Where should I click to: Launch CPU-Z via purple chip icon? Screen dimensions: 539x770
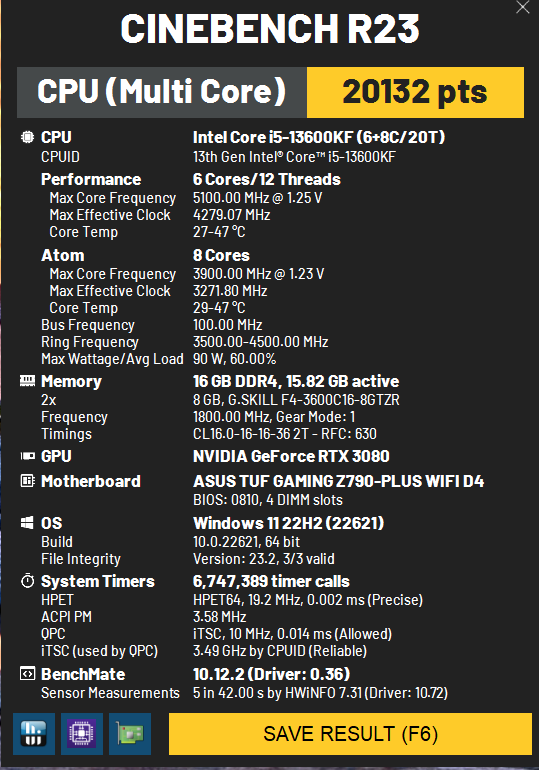[x=82, y=734]
